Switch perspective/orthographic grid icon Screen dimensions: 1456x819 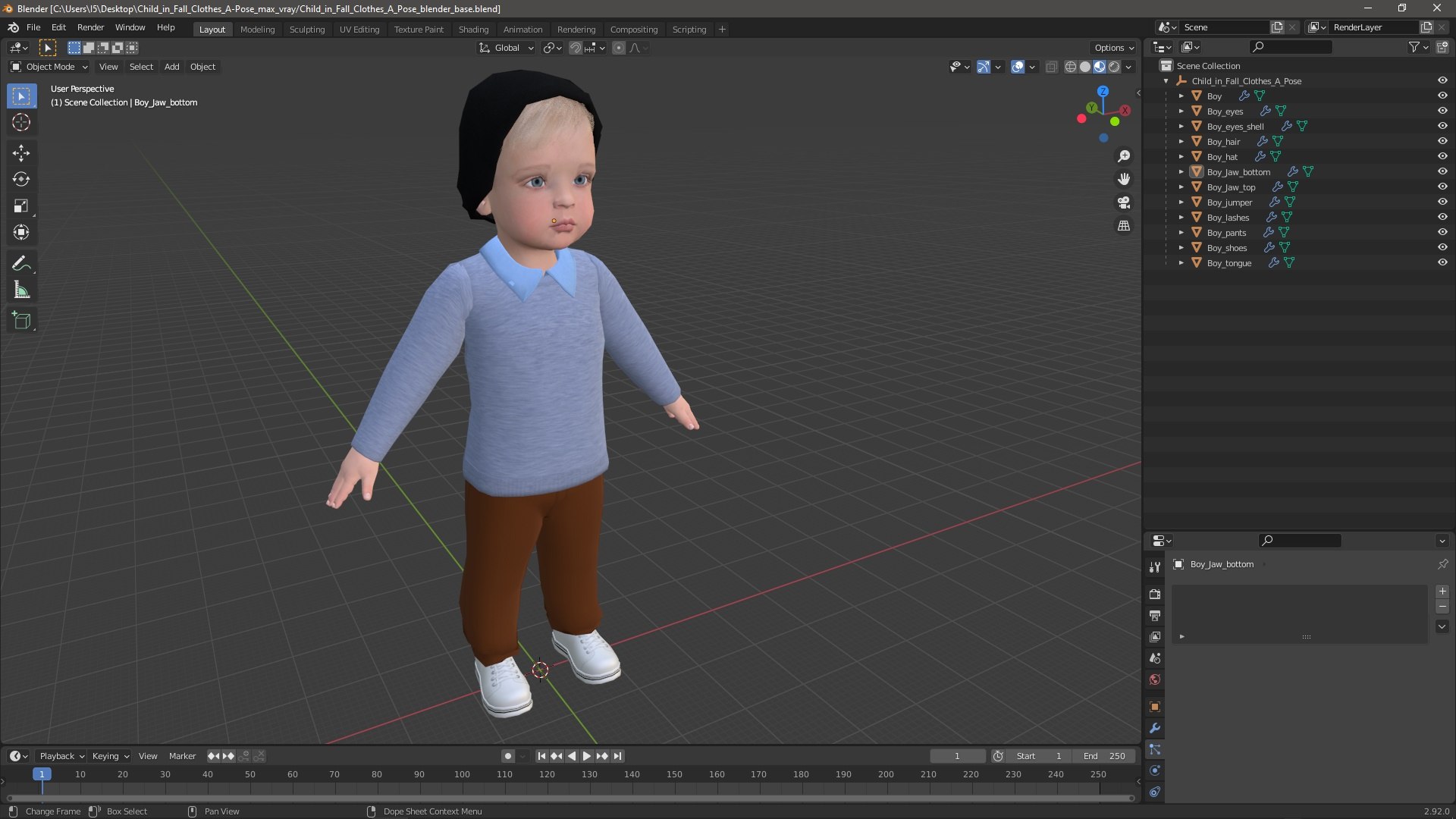click(1124, 226)
